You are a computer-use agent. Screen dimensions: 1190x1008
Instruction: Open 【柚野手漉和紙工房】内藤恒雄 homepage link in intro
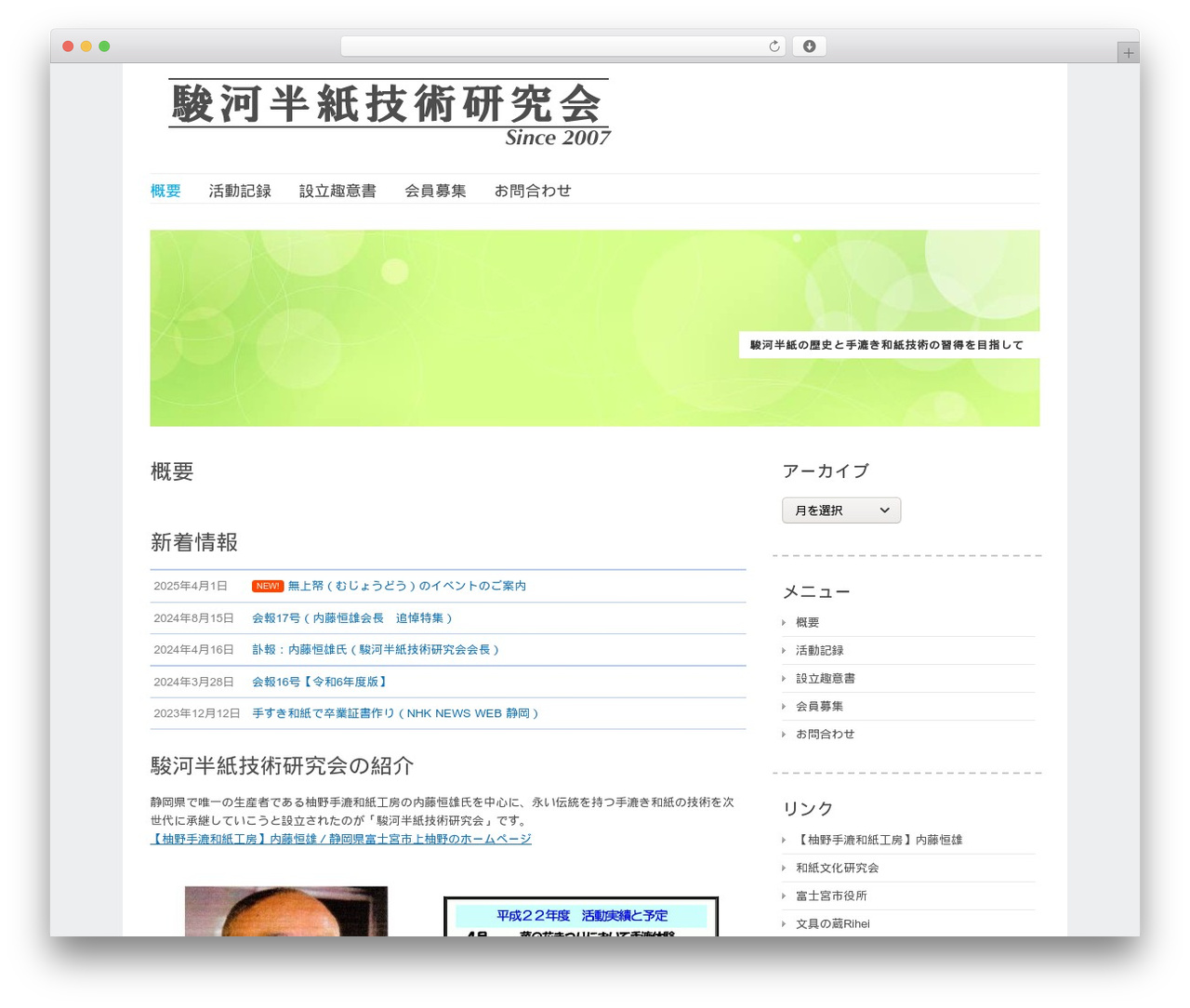[x=341, y=839]
